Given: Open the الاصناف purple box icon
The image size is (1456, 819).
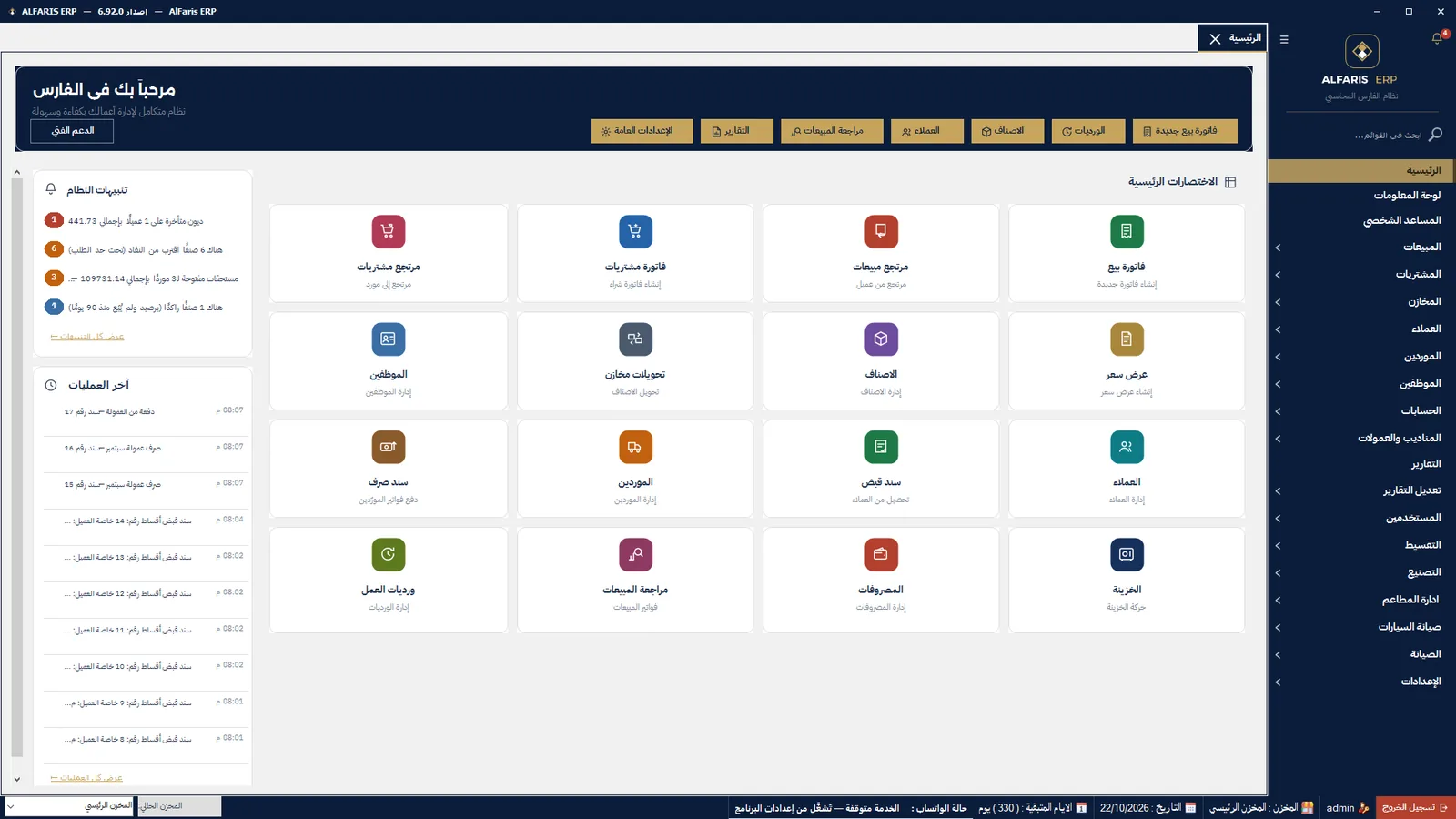Looking at the screenshot, I should (x=881, y=339).
